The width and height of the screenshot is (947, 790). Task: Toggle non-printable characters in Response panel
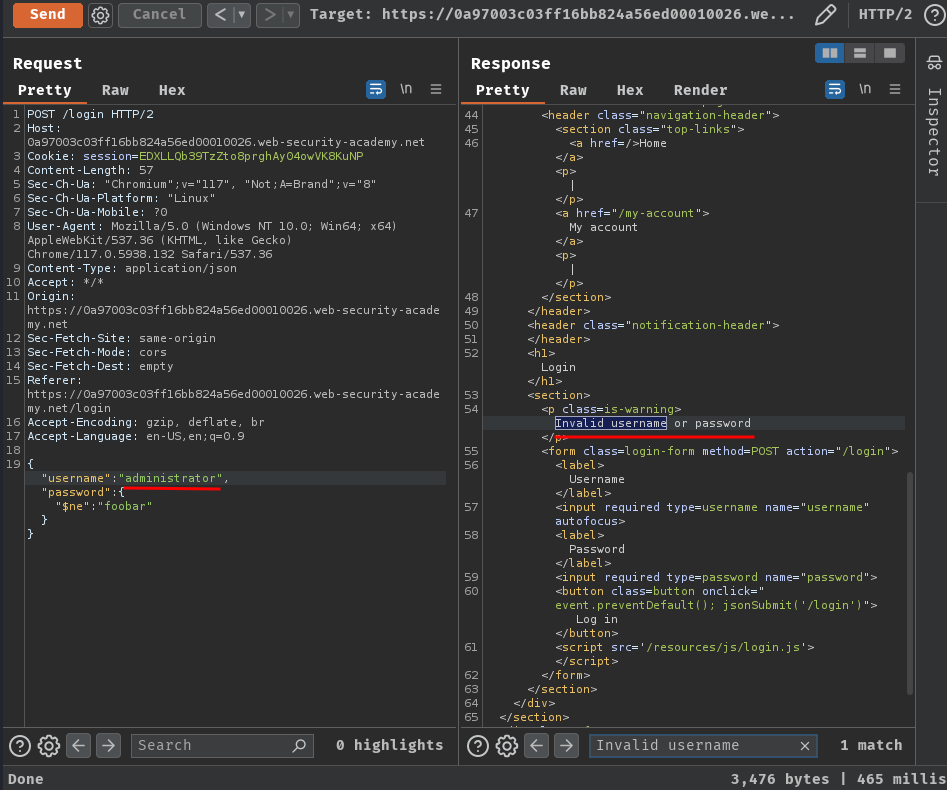(865, 89)
